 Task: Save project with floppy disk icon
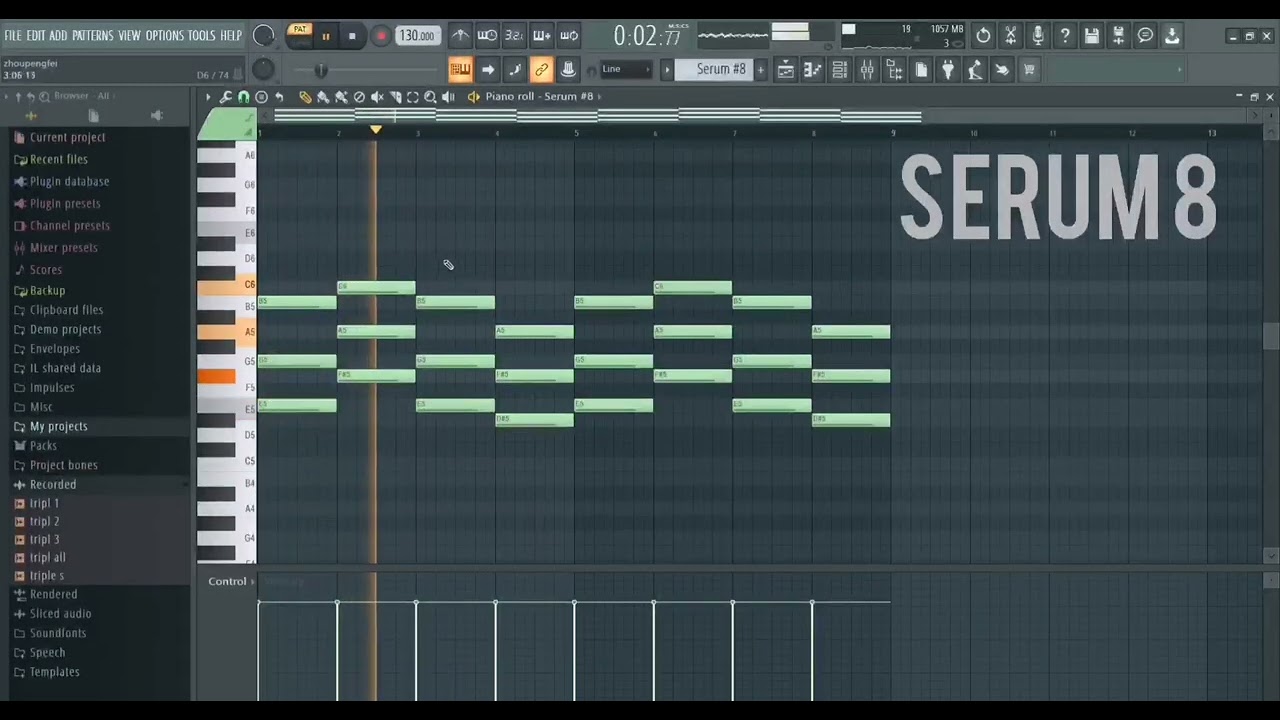click(x=1092, y=36)
